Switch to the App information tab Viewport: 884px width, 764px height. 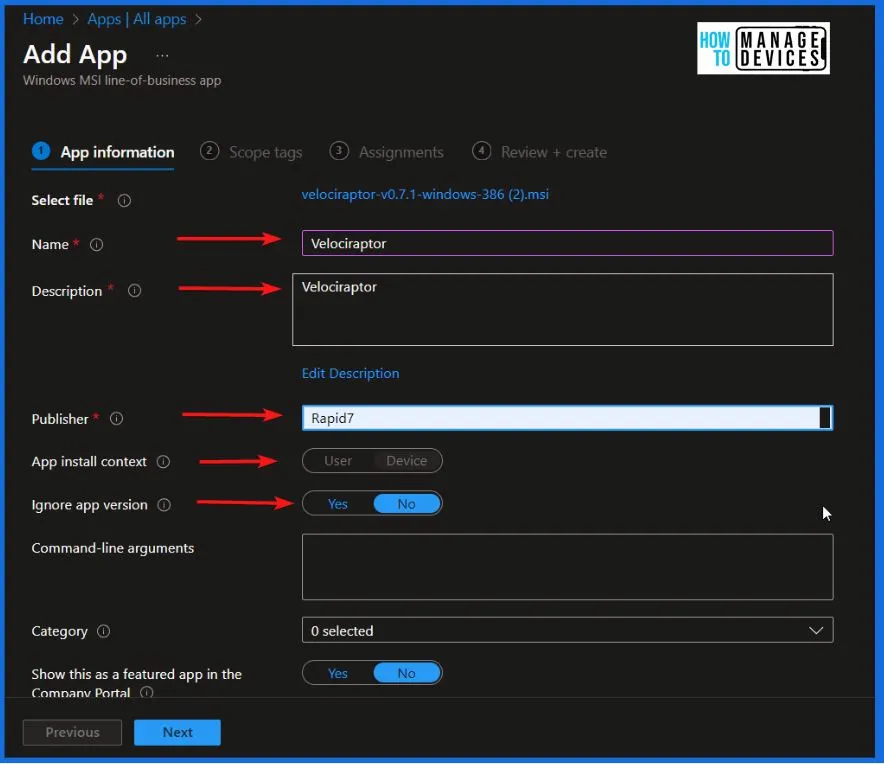coord(103,152)
